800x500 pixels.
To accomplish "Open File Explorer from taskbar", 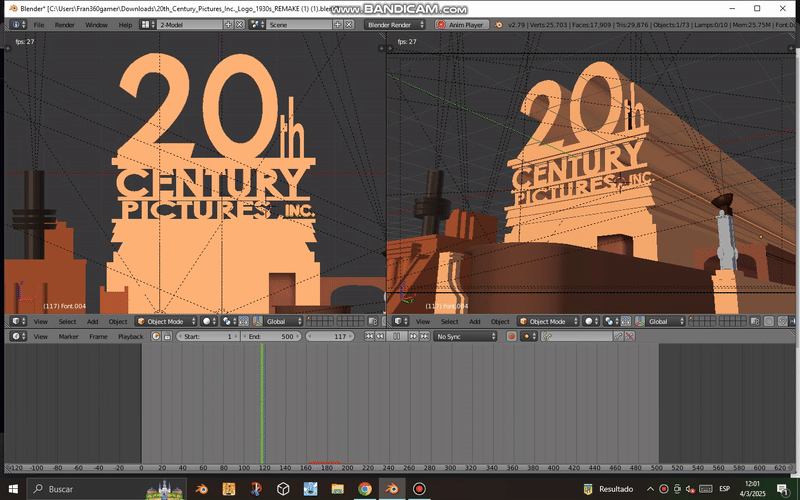I will click(x=337, y=489).
